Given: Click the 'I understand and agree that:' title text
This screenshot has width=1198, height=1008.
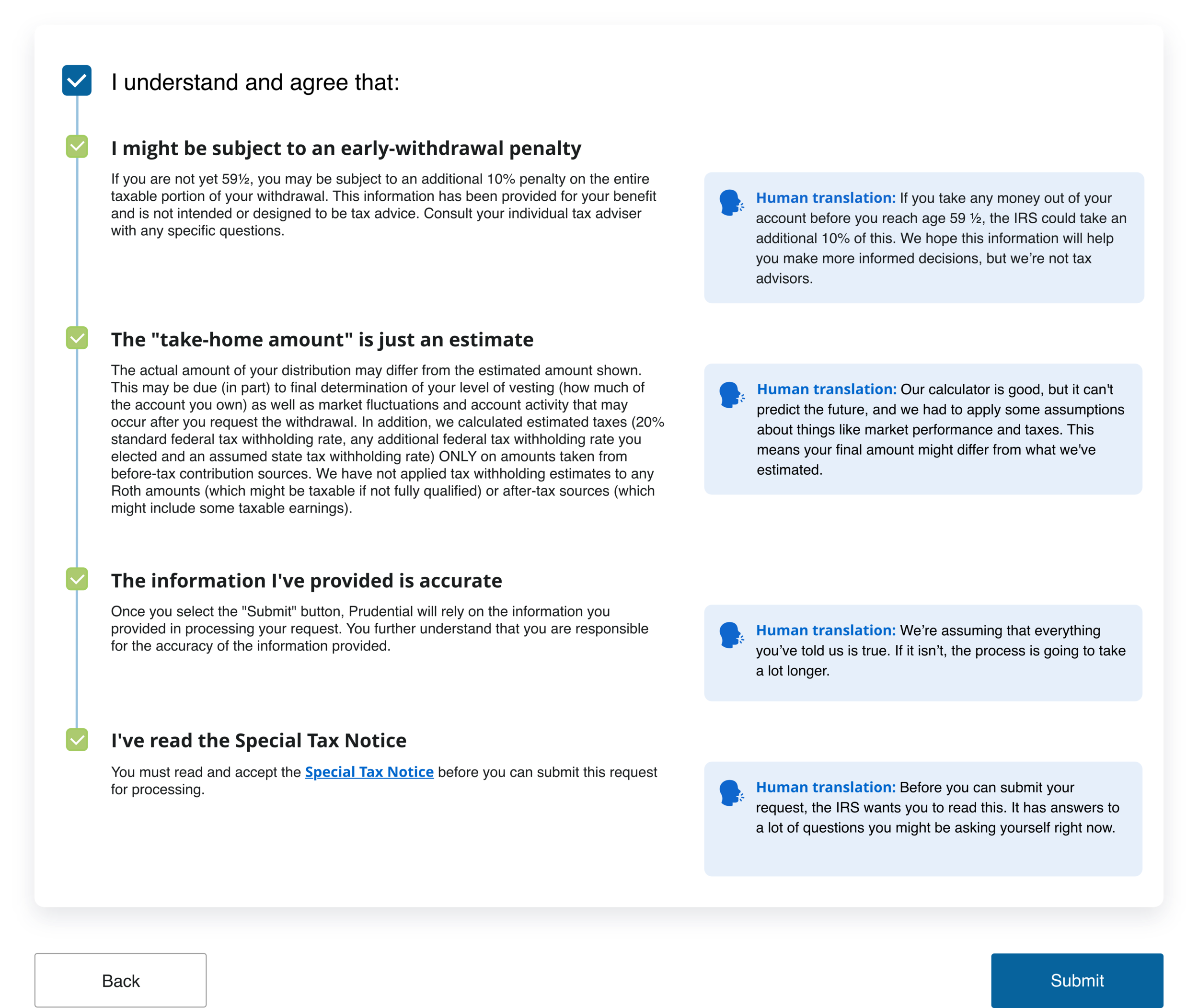Looking at the screenshot, I should click(255, 82).
